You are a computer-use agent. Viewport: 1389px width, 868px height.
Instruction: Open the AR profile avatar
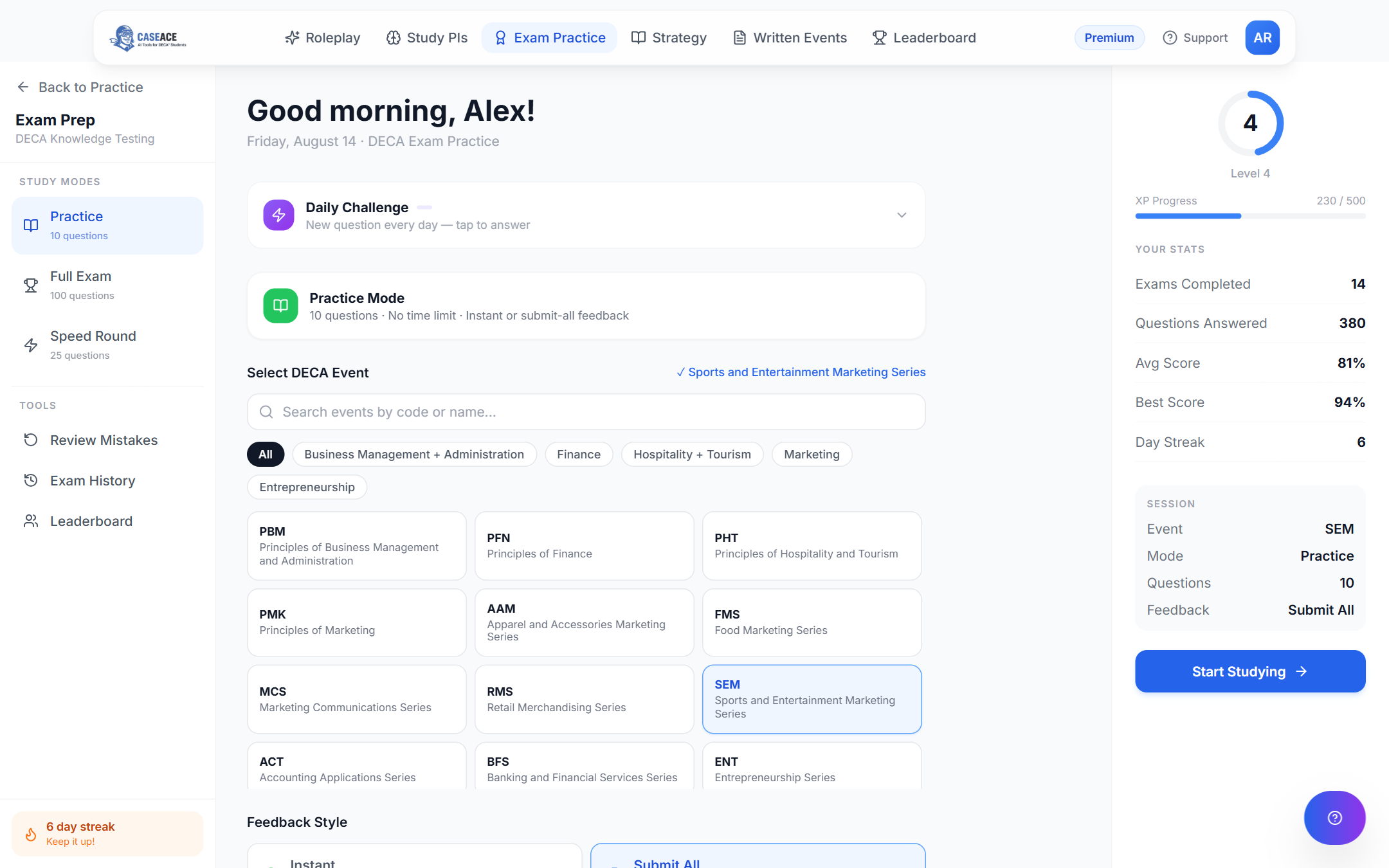(1262, 38)
